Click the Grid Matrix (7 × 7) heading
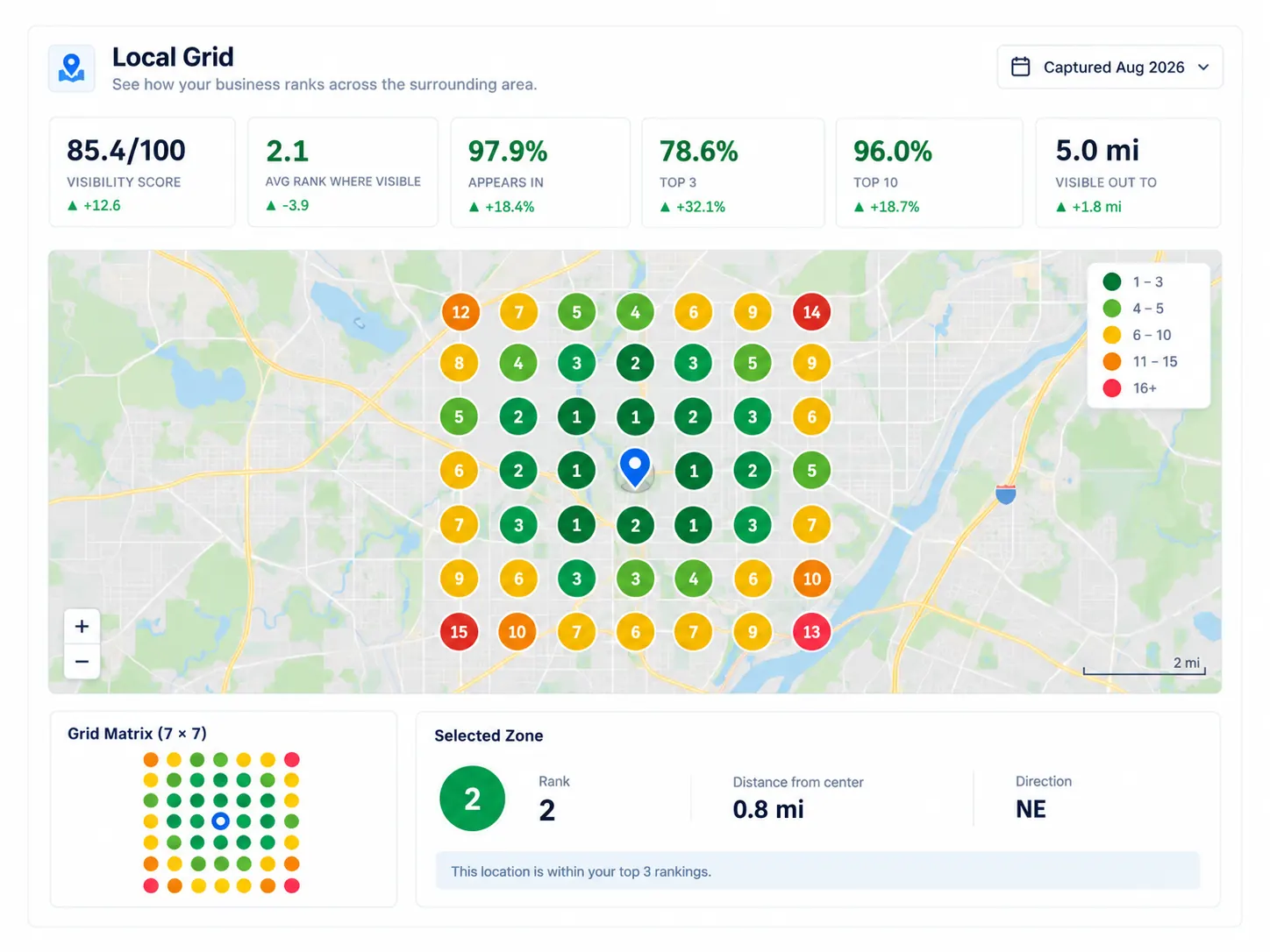This screenshot has height=952, width=1270. pyautogui.click(x=137, y=734)
